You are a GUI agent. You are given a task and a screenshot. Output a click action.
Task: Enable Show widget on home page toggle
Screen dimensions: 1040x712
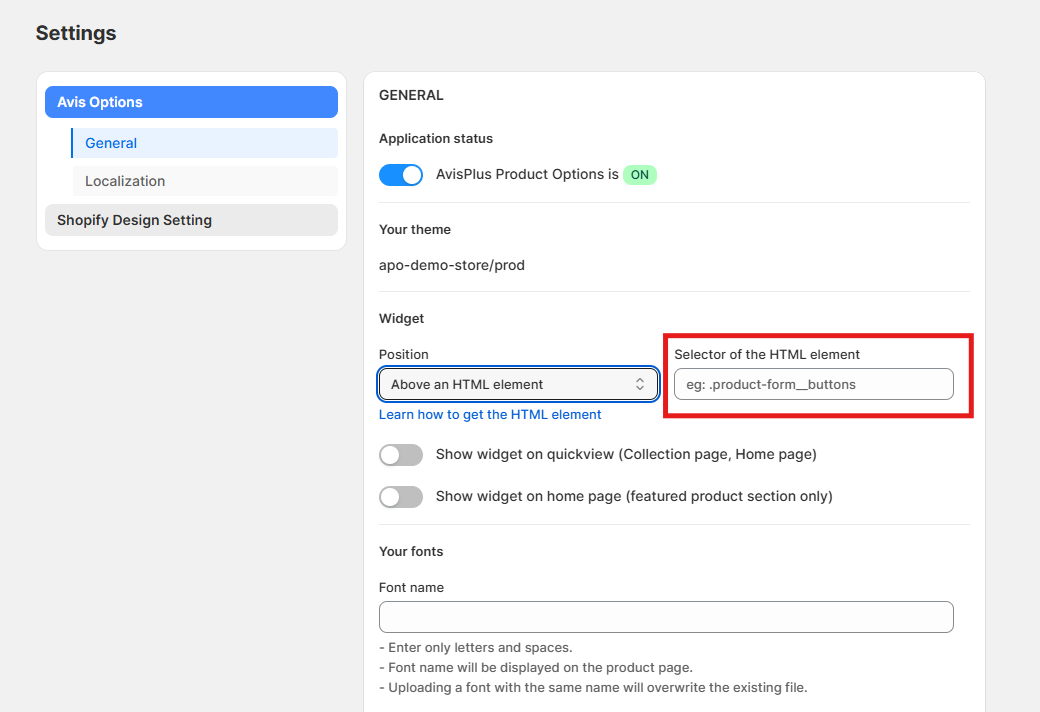point(401,497)
